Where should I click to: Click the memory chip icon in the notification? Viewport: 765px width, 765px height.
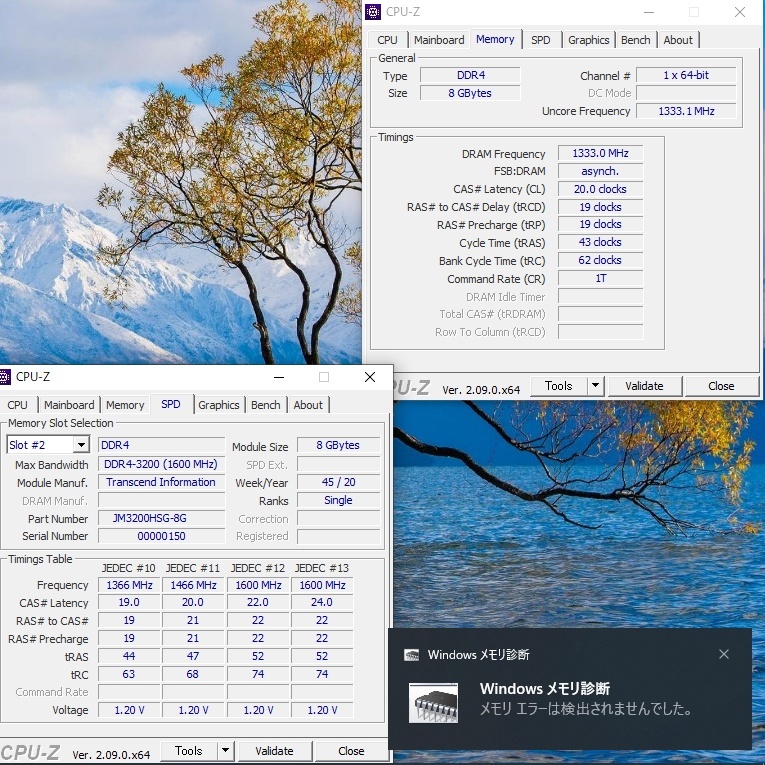click(x=433, y=703)
